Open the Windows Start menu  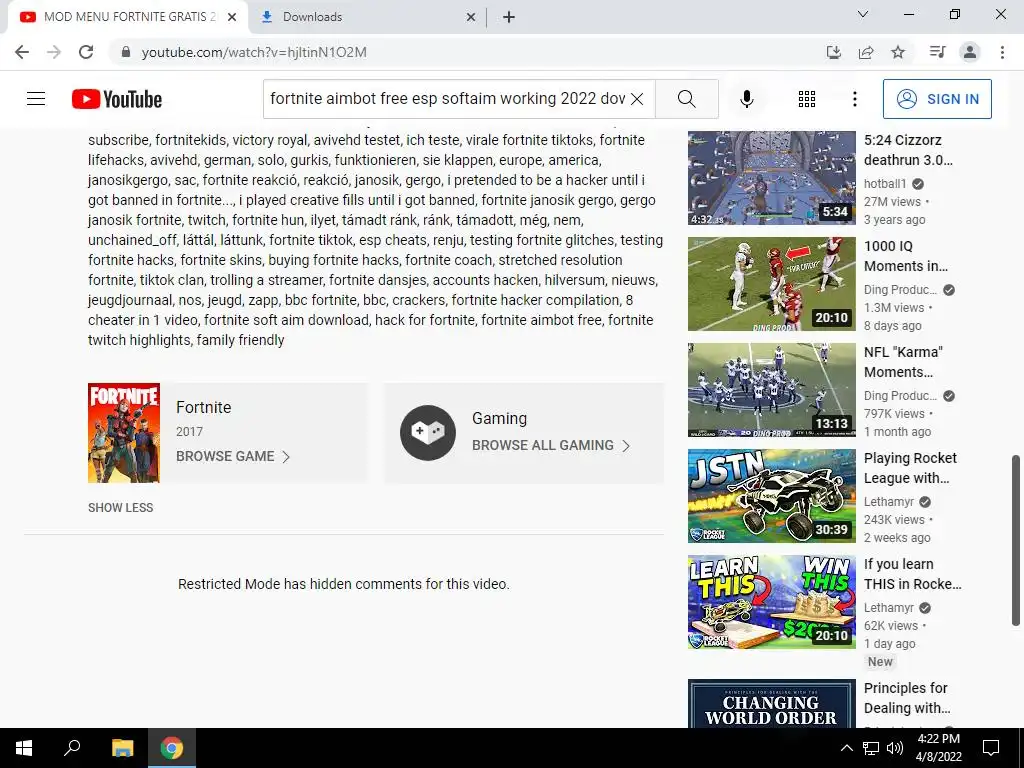click(24, 748)
